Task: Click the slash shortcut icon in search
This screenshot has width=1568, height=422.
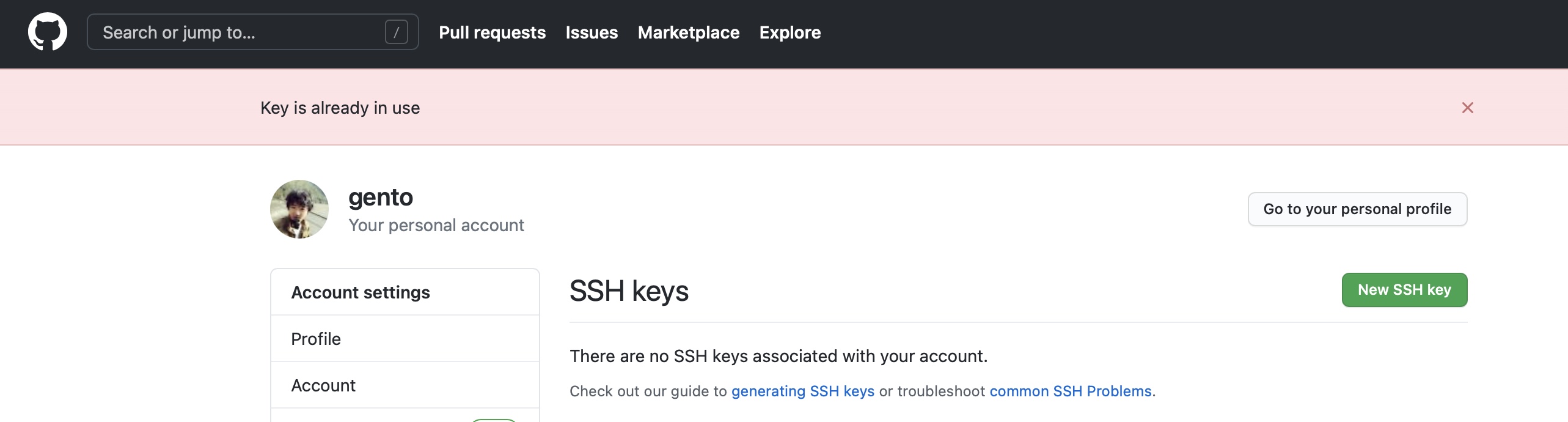Action: [x=396, y=32]
